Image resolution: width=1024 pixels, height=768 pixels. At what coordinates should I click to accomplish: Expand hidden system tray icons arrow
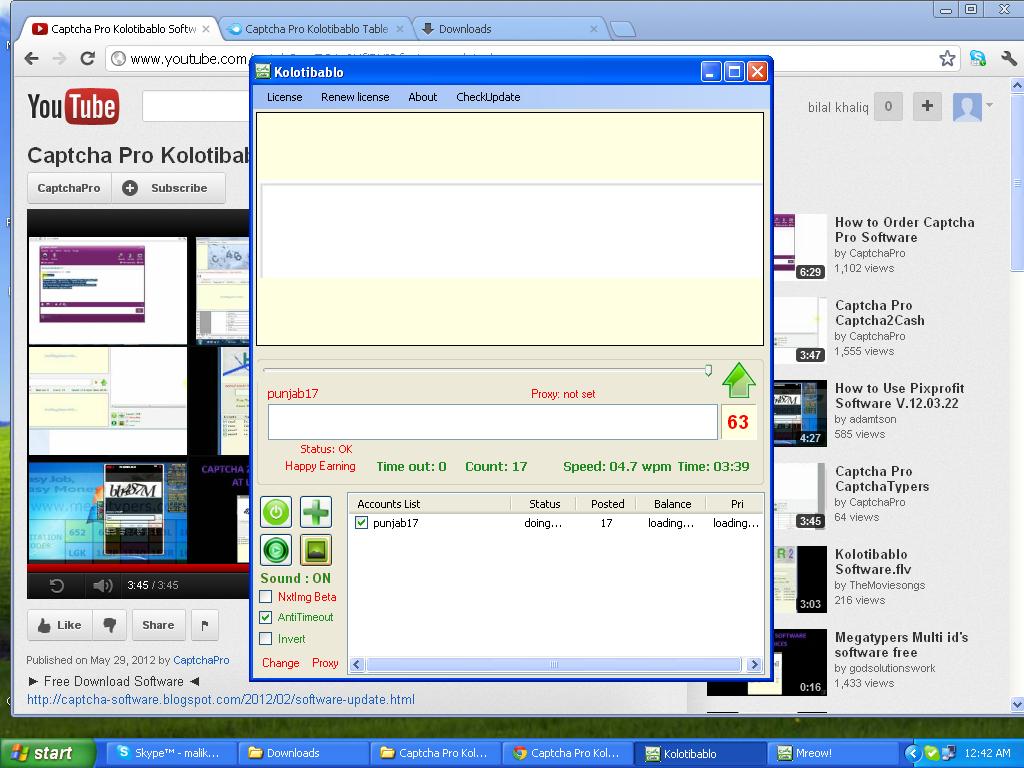click(x=913, y=753)
